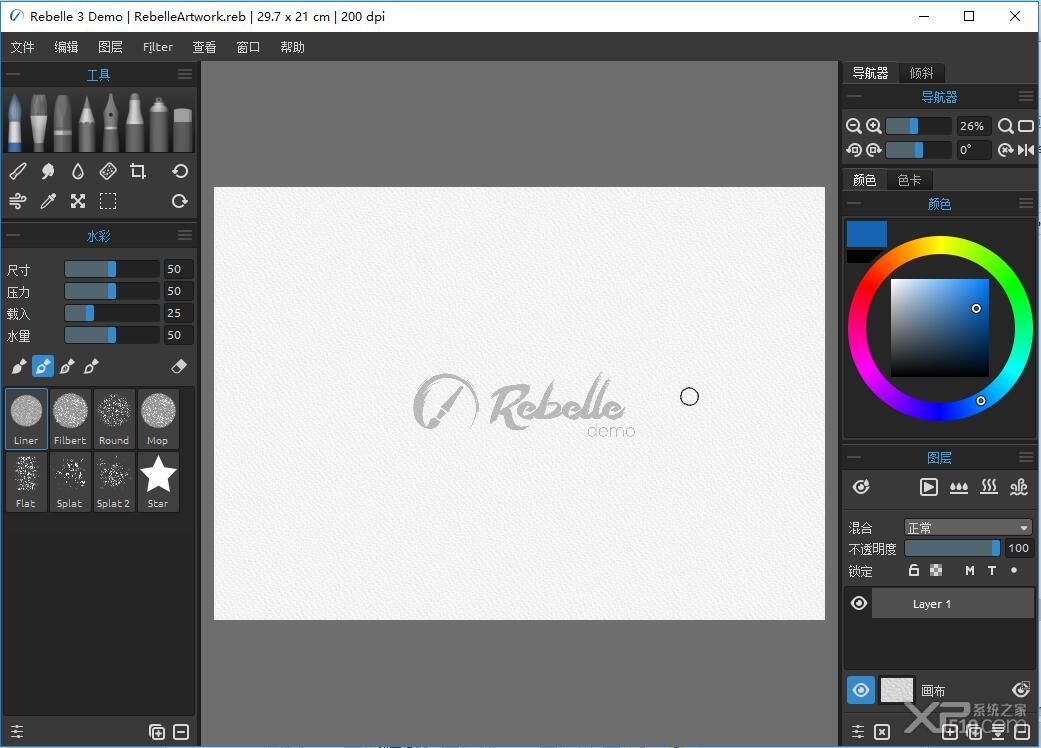Open the blend mode dropdown

[968, 528]
